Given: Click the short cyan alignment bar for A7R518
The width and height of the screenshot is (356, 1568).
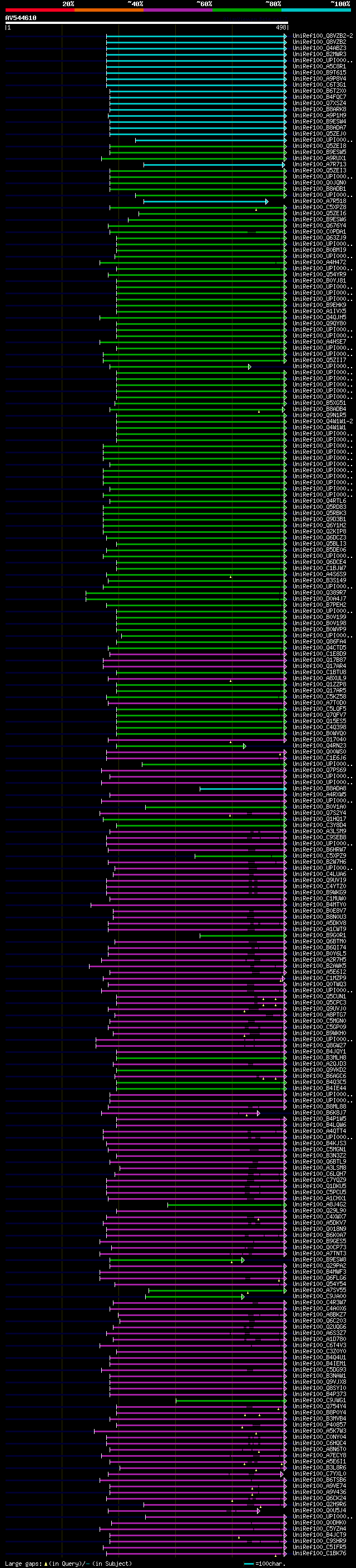Looking at the screenshot, I should point(206,201).
